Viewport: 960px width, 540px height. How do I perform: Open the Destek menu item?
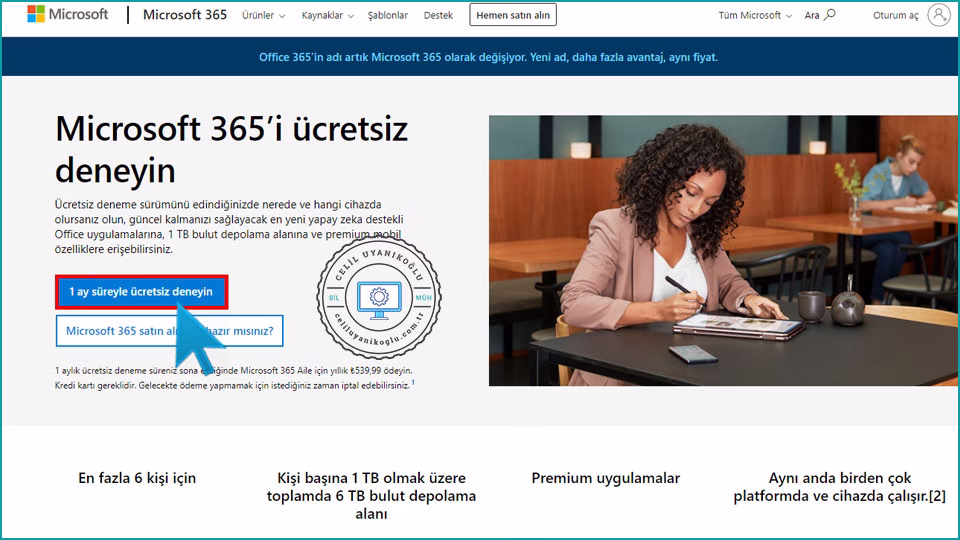click(438, 15)
